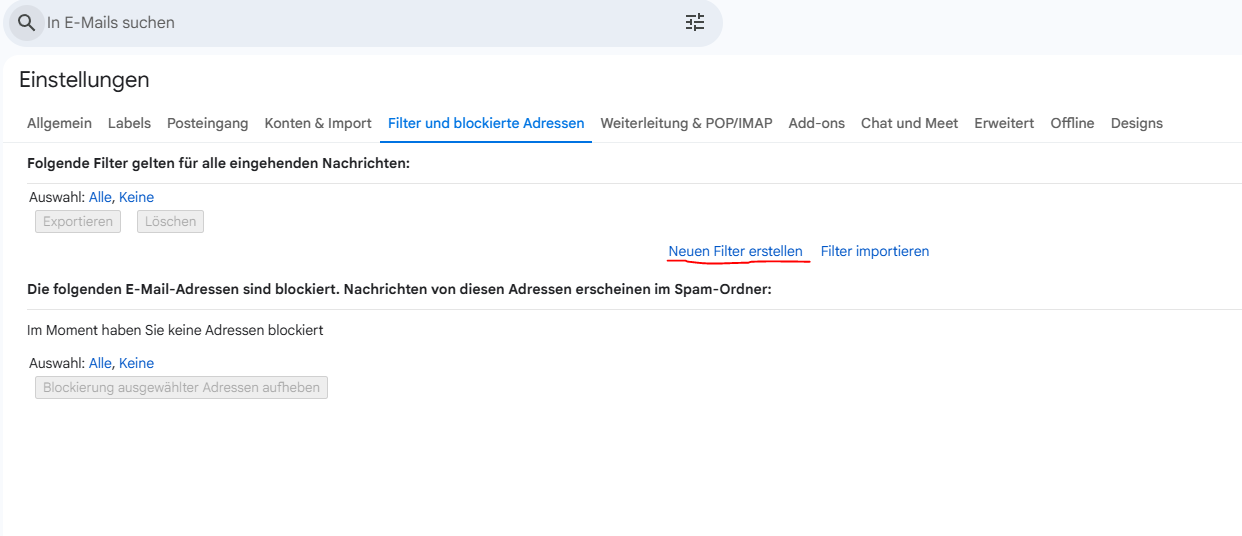Open the Designs tab

tap(1136, 123)
